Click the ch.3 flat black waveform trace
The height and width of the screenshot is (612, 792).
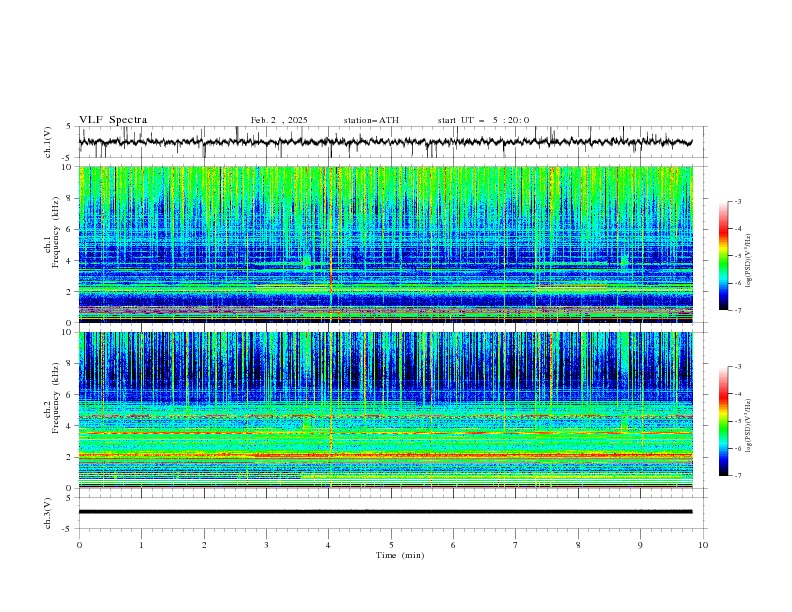385,512
